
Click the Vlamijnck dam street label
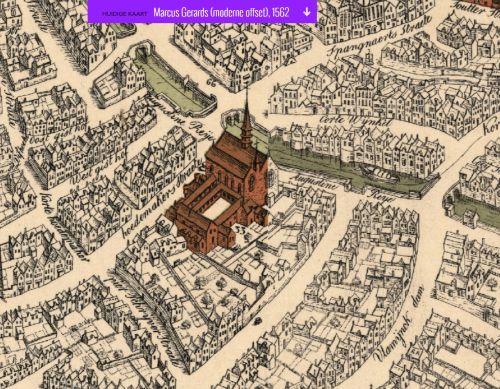click(x=400, y=325)
